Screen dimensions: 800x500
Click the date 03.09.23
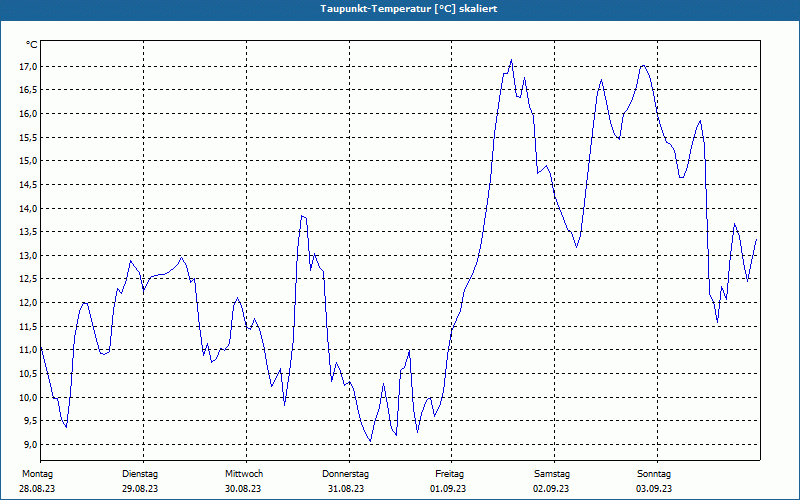tap(654, 489)
